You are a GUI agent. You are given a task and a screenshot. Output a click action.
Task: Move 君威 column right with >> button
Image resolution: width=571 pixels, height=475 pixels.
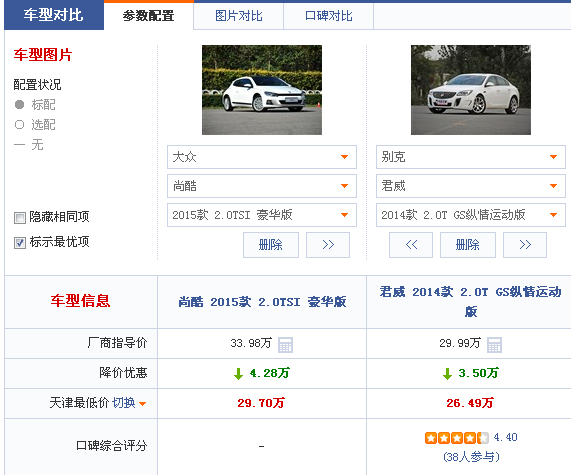[x=525, y=245]
